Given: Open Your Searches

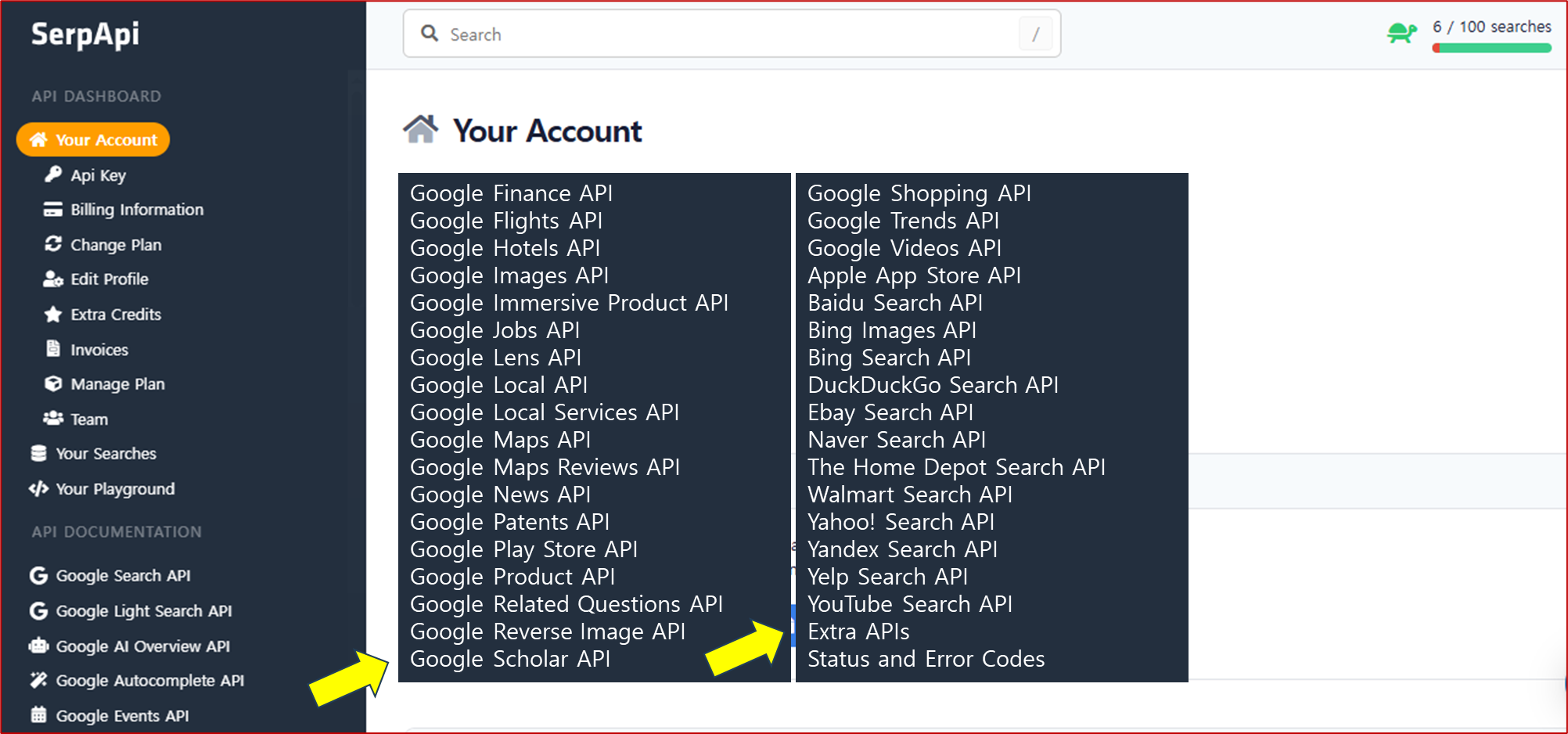Looking at the screenshot, I should (x=106, y=454).
